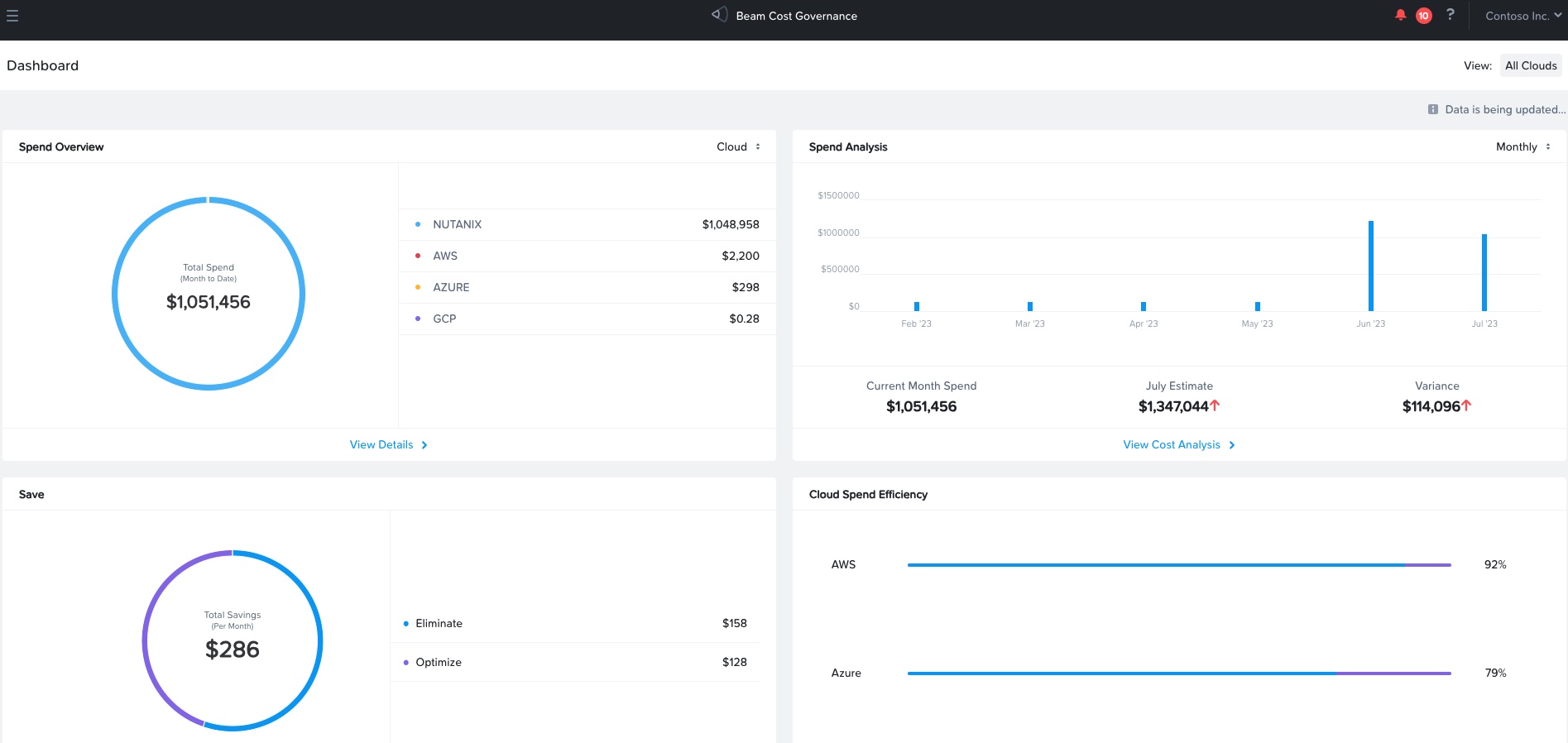Image resolution: width=1568 pixels, height=743 pixels.
Task: Expand the Contoso Inc. account dropdown
Action: 1522,16
